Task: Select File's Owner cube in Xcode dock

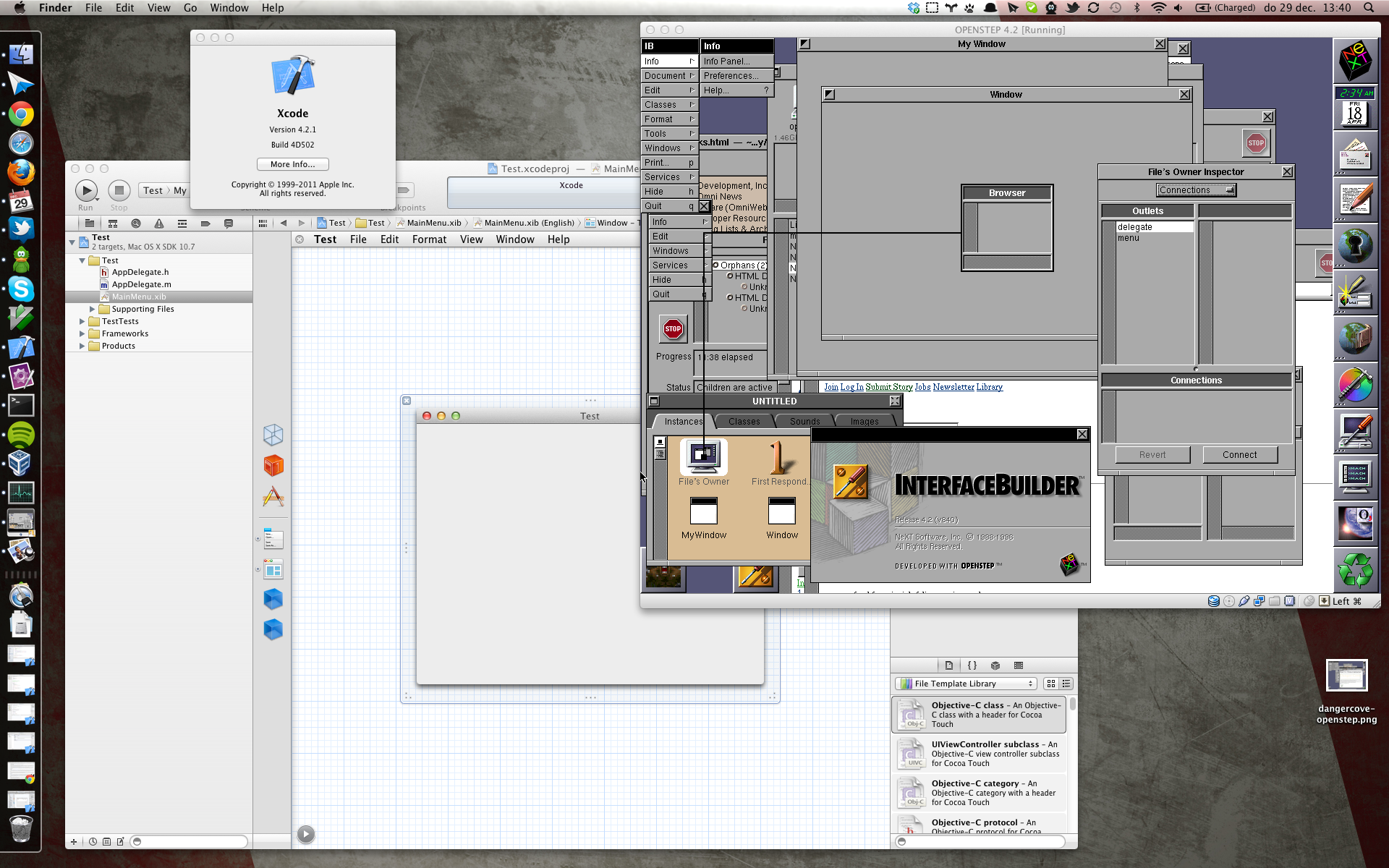Action: 273,435
